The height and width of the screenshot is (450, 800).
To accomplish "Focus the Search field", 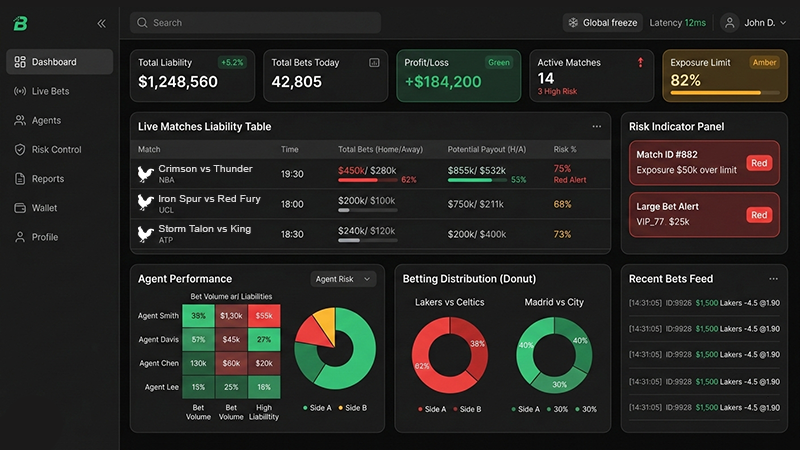I will click(x=255, y=23).
